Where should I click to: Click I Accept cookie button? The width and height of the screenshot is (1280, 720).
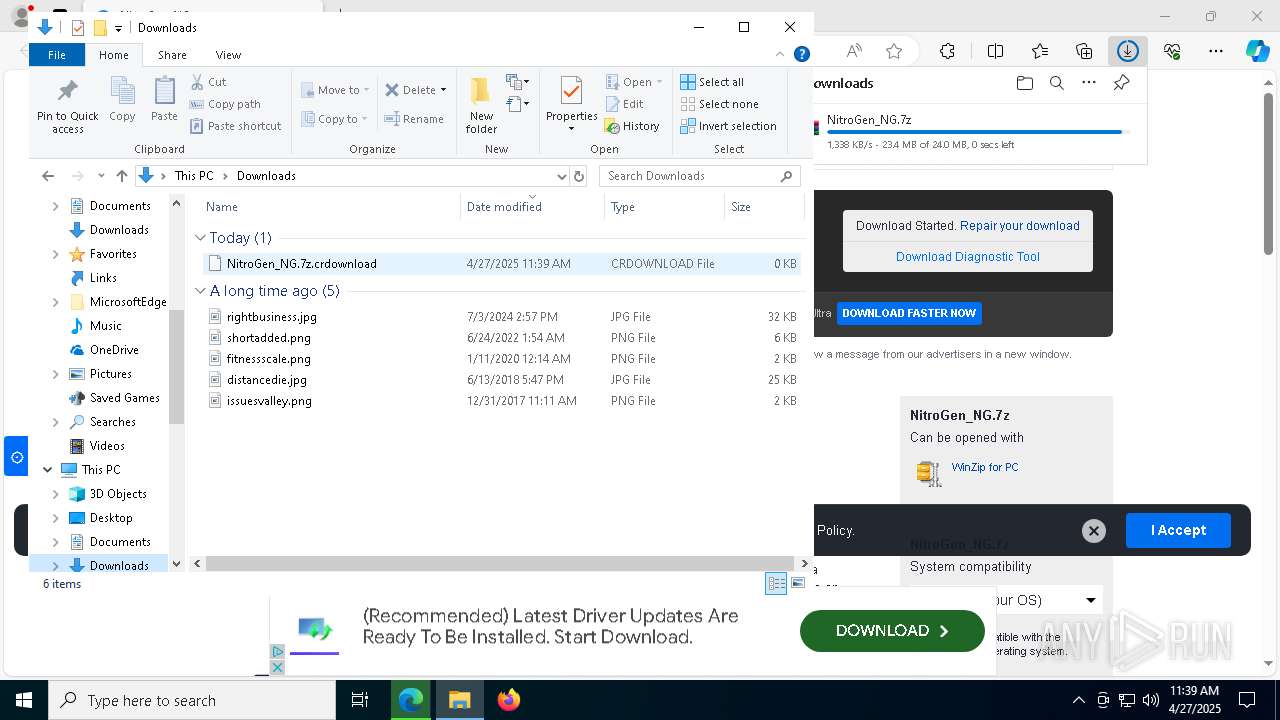click(1178, 530)
